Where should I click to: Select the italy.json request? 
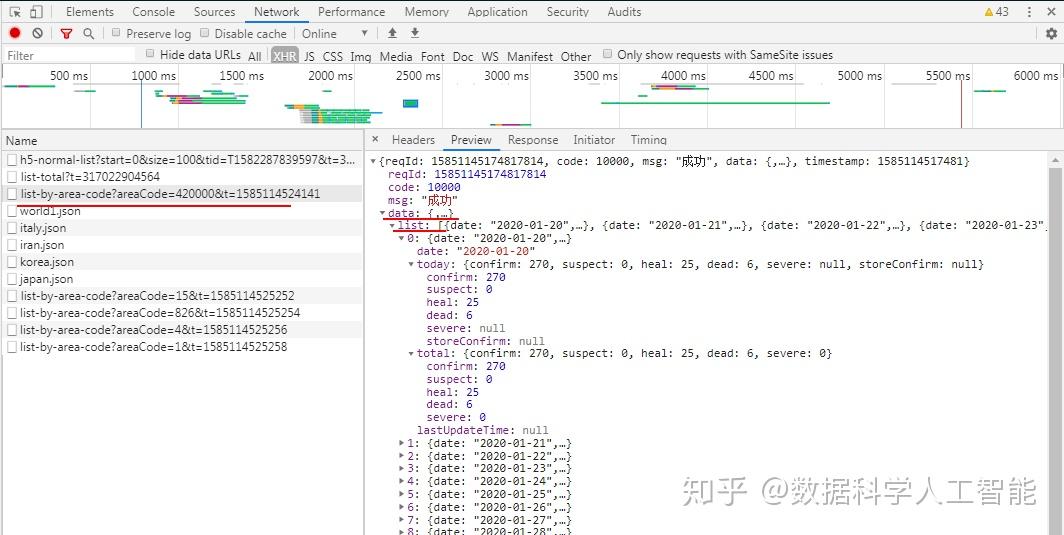pyautogui.click(x=183, y=227)
